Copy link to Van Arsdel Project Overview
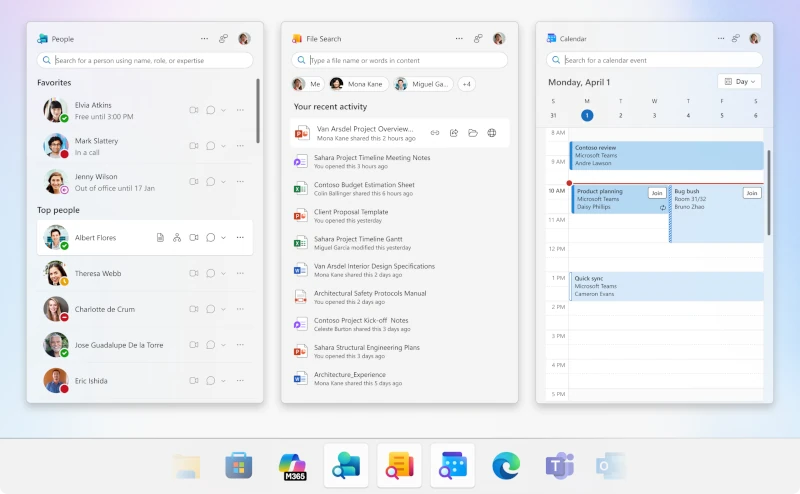The width and height of the screenshot is (800, 494). 435,133
